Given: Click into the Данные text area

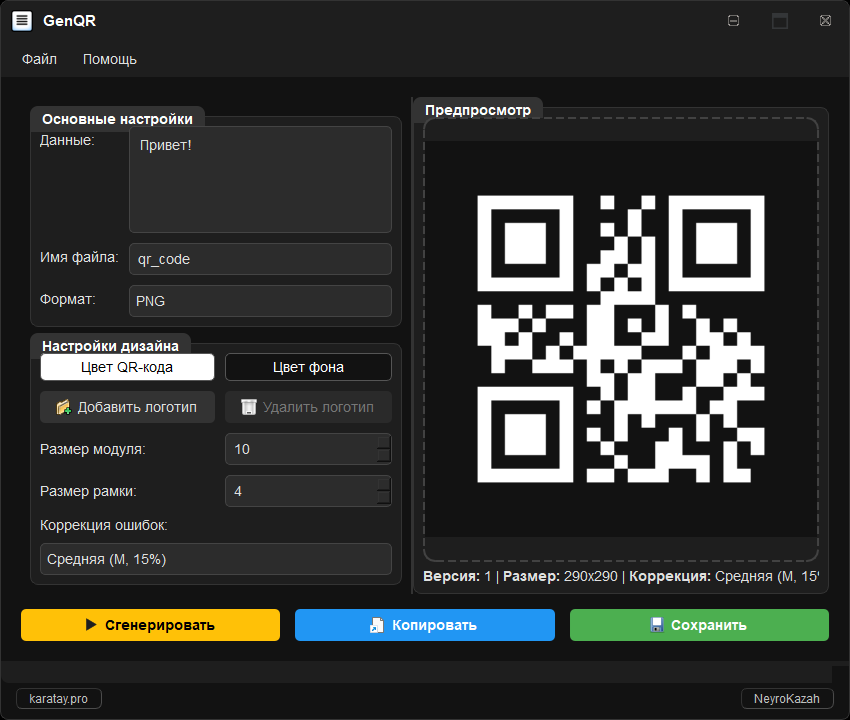Looking at the screenshot, I should click(260, 179).
